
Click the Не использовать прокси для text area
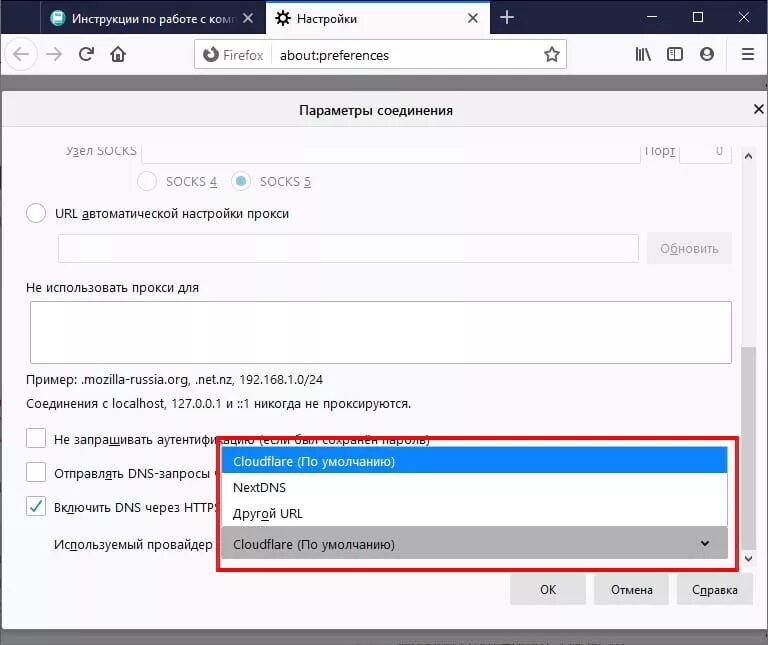tap(381, 333)
